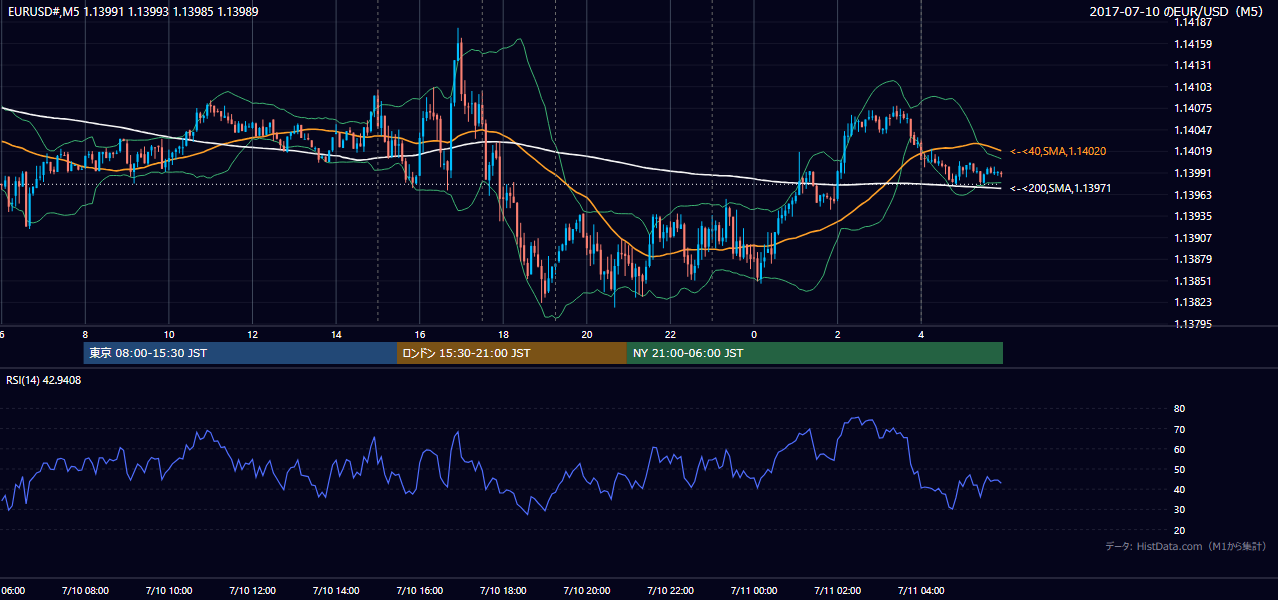Select the NY 21:00-06:00 JST session bar

[815, 353]
